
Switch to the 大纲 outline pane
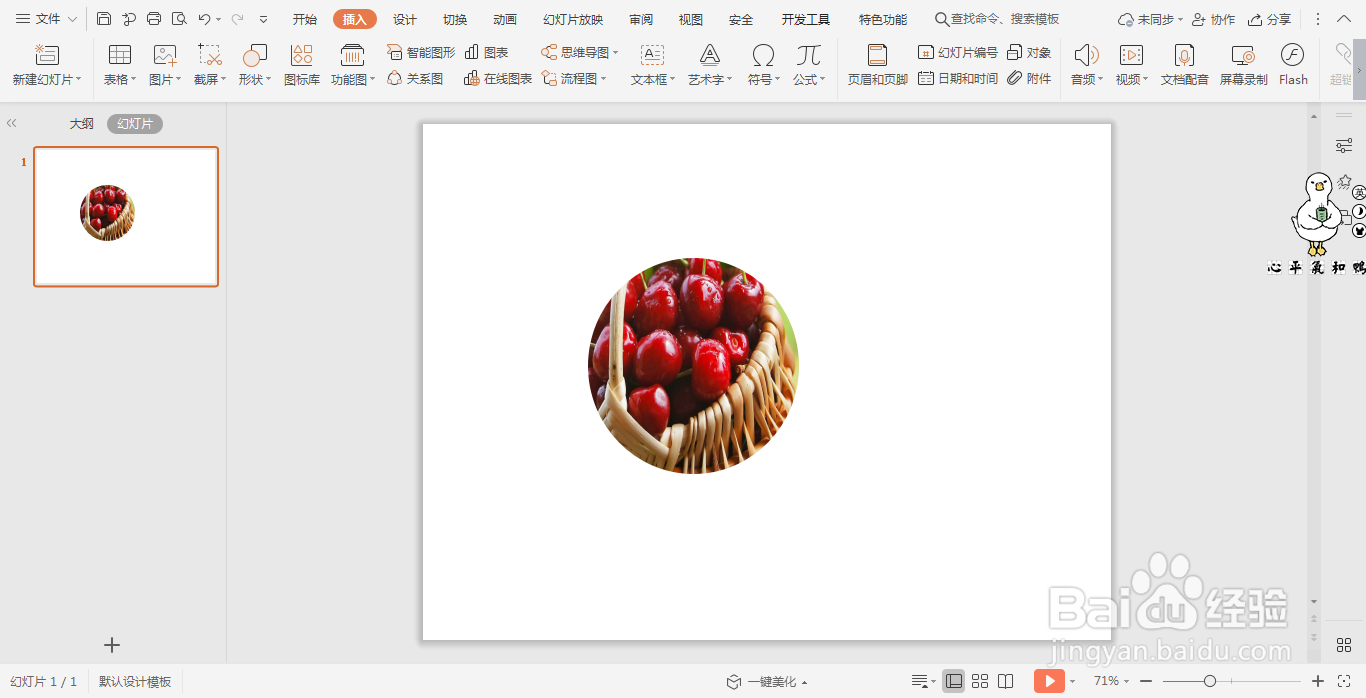click(x=81, y=124)
